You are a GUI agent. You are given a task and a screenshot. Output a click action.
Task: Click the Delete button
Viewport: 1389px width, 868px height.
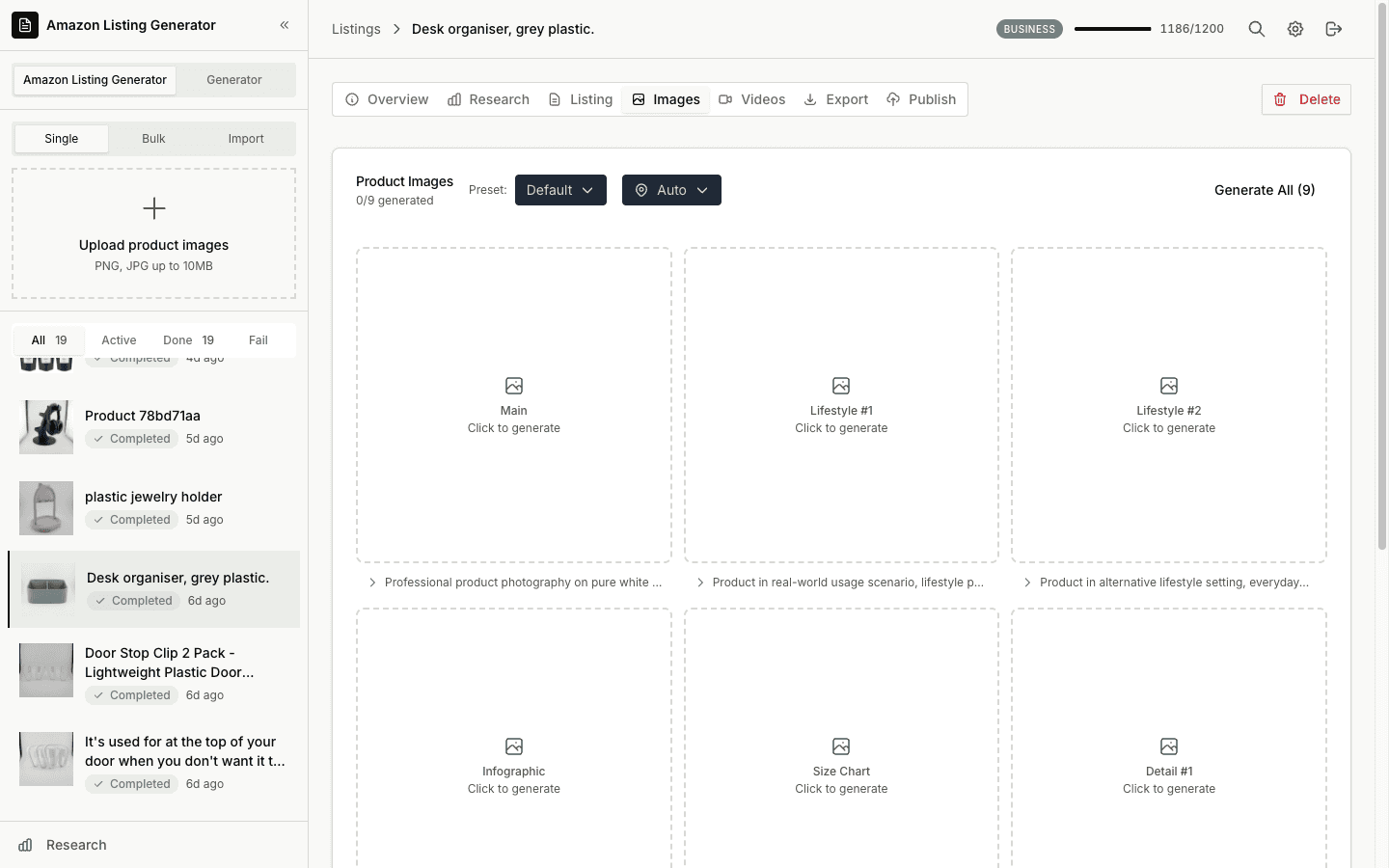click(1306, 99)
